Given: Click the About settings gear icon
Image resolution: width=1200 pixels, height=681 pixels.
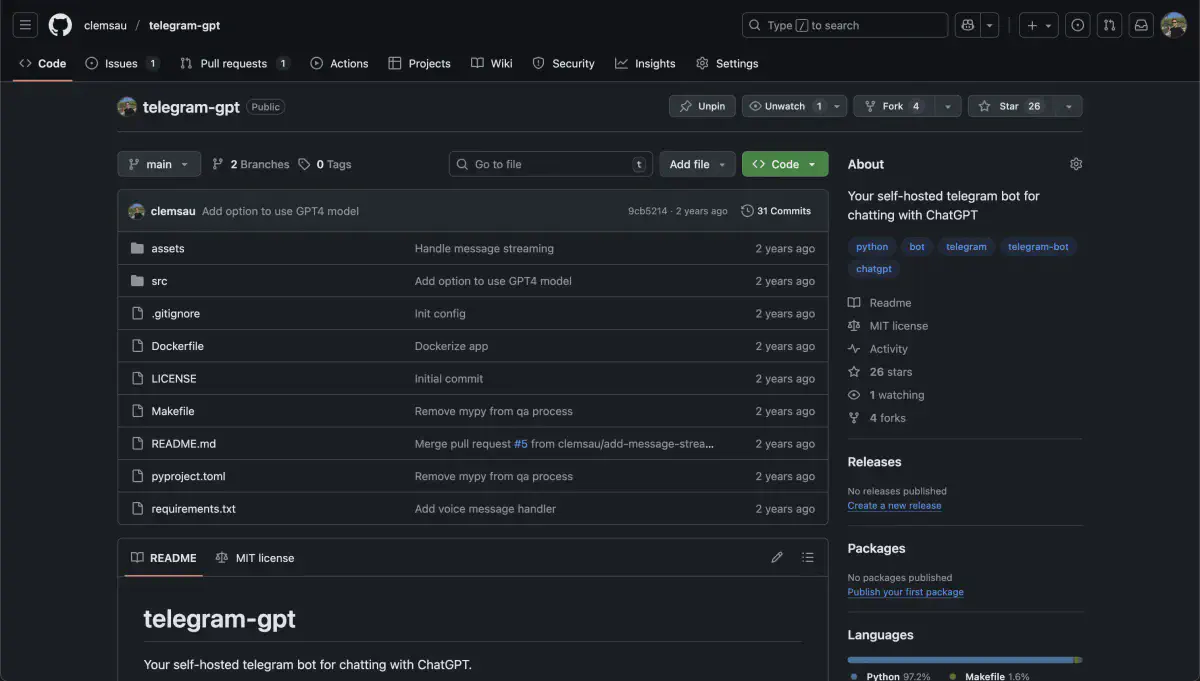Looking at the screenshot, I should (x=1076, y=164).
